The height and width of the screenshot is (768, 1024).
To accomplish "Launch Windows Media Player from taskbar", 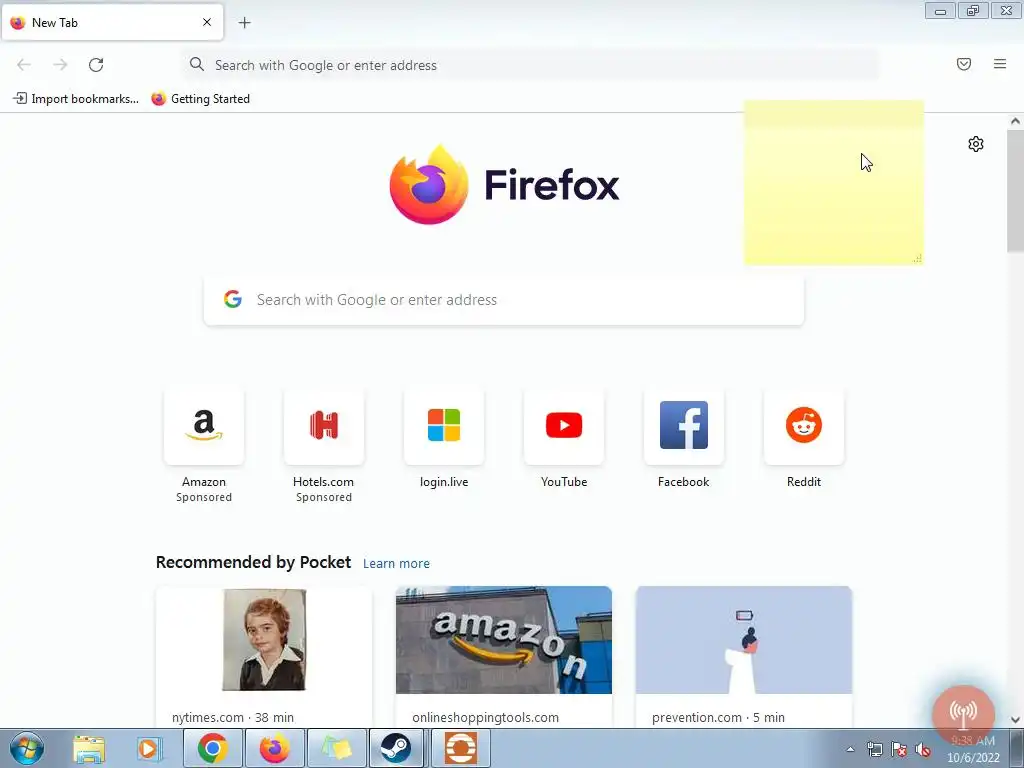I will click(149, 748).
